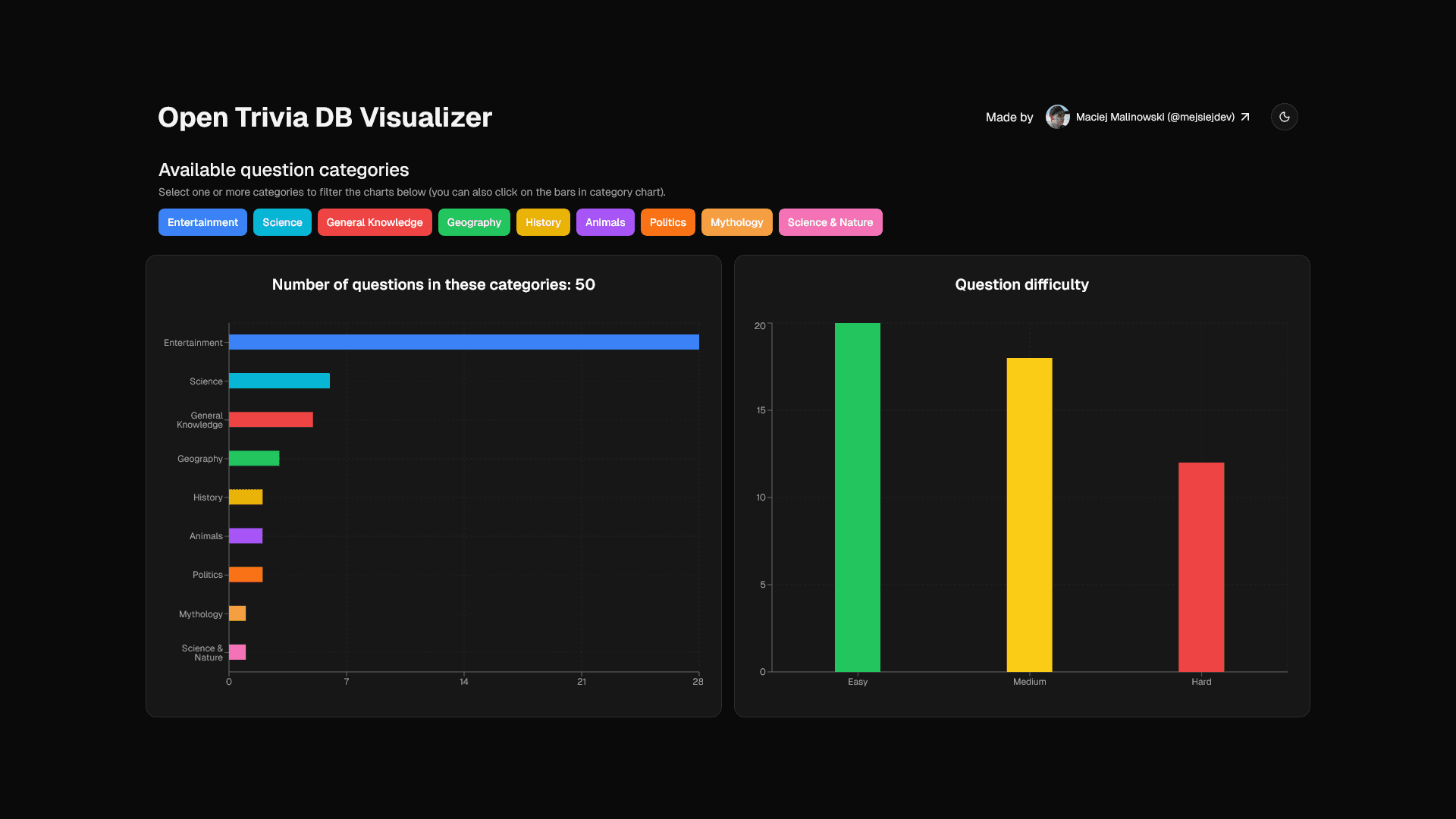
Task: Click the Open Trivia DB Visualizer title
Action: click(x=325, y=117)
